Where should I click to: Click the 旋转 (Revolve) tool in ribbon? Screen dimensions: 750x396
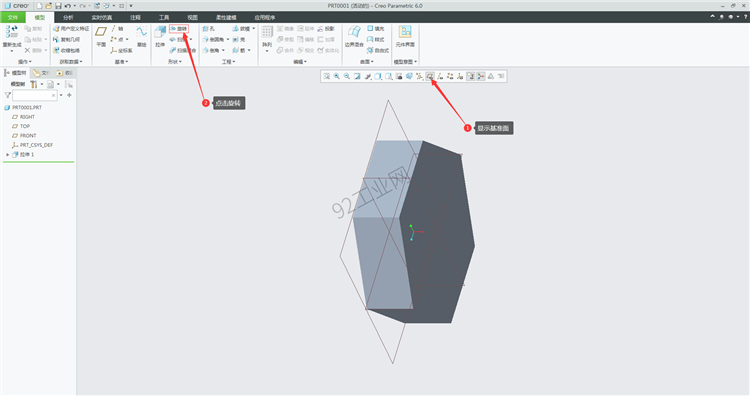point(179,29)
